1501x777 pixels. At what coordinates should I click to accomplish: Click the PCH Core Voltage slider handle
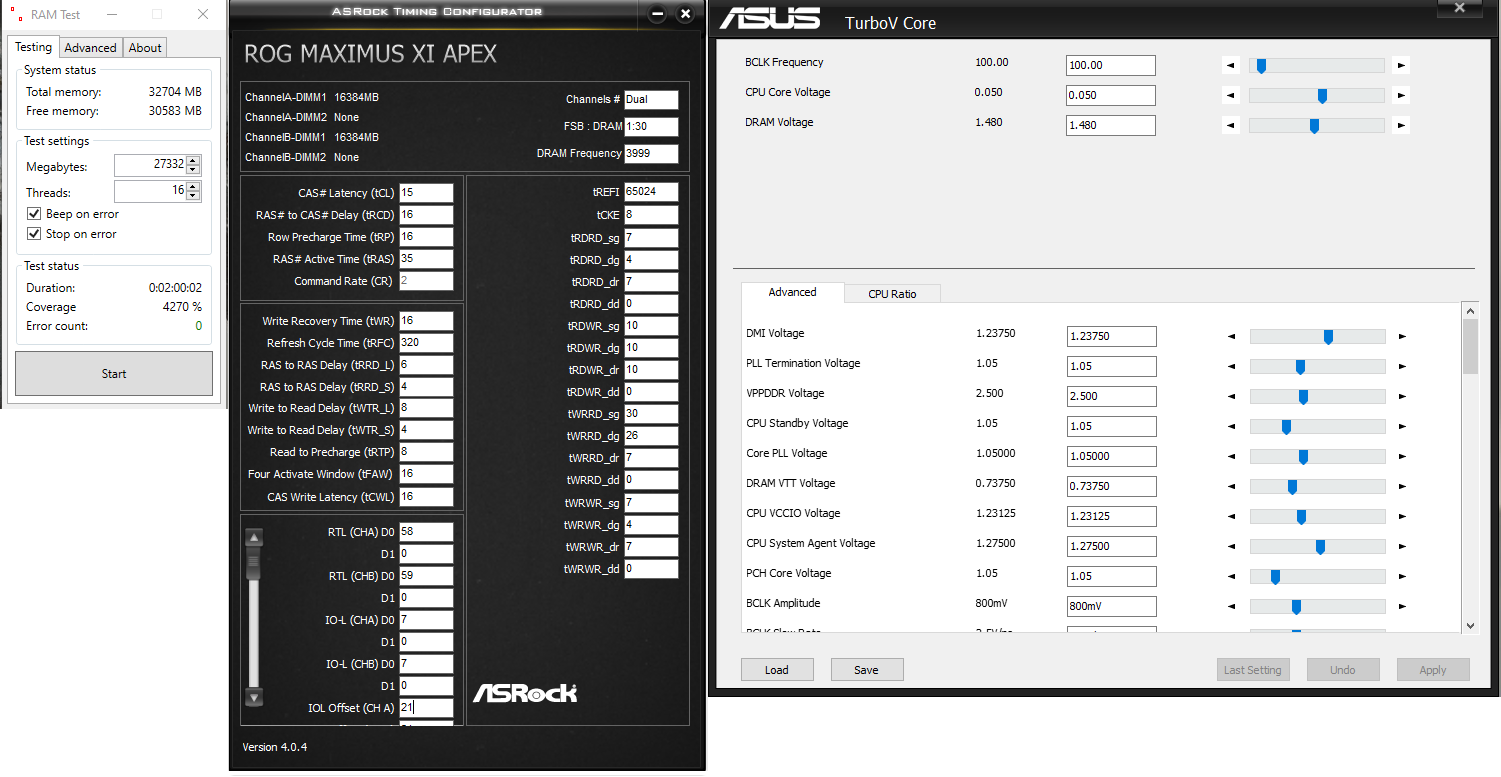[x=1275, y=577]
